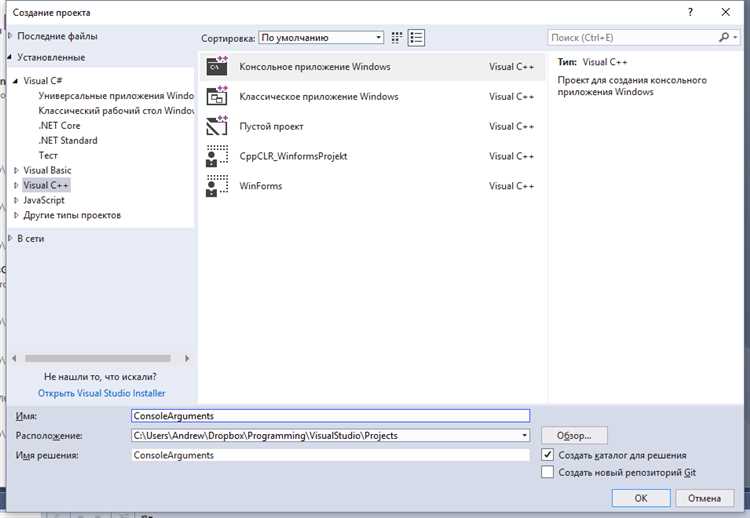The height and width of the screenshot is (518, 750).
Task: Select the .NET Standard tree item
Action: pos(68,140)
